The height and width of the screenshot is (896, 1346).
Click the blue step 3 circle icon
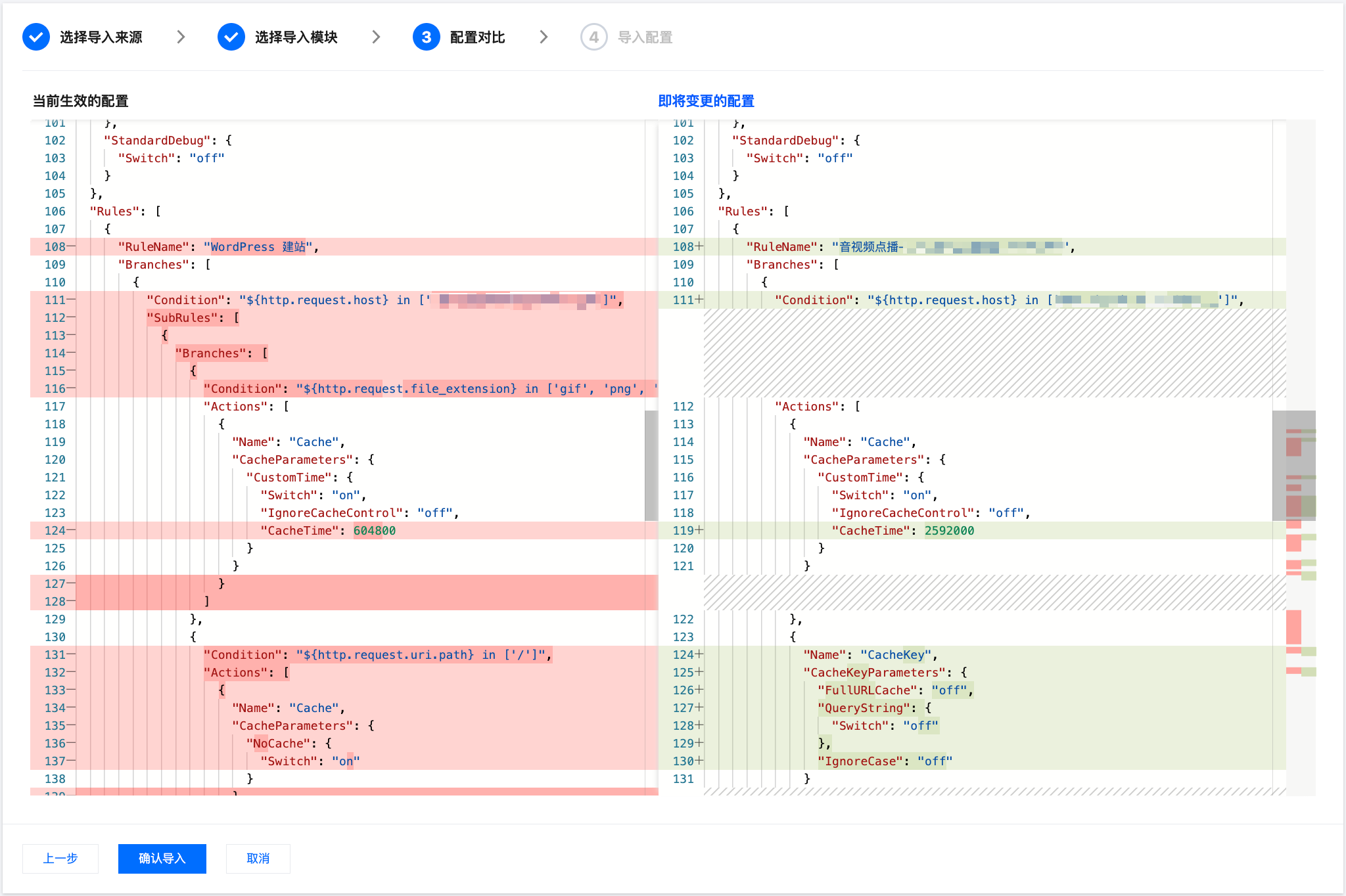[427, 37]
